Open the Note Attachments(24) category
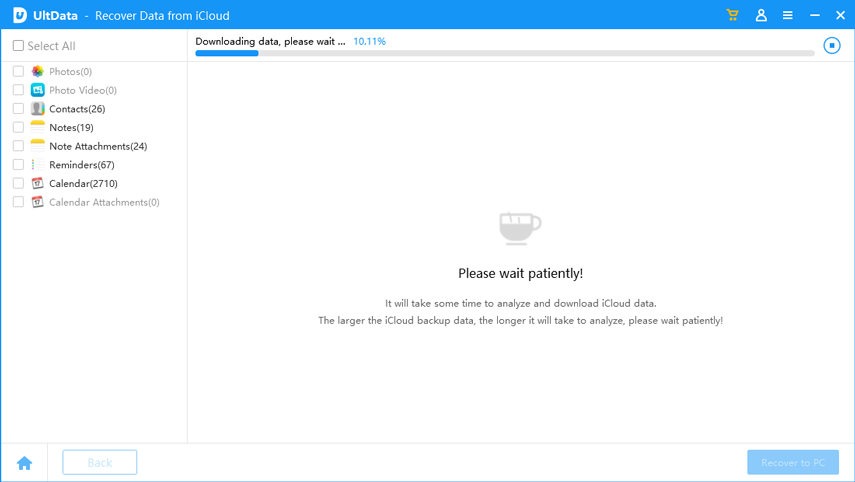Image resolution: width=855 pixels, height=482 pixels. point(98,147)
